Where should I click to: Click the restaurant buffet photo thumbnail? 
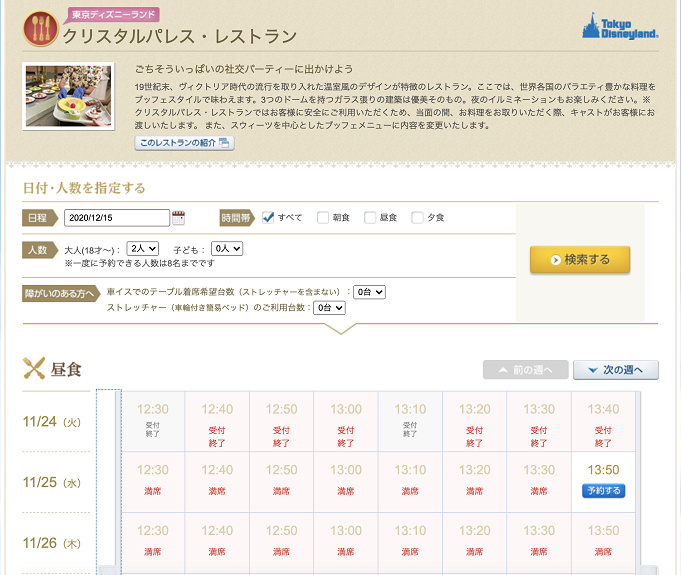coord(72,96)
